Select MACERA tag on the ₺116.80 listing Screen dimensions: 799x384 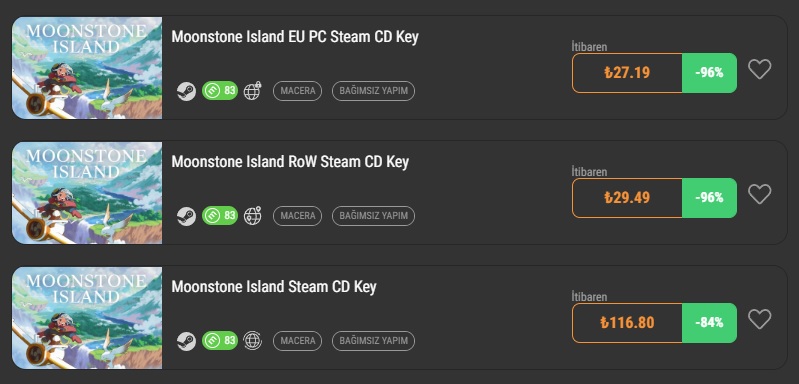click(298, 341)
